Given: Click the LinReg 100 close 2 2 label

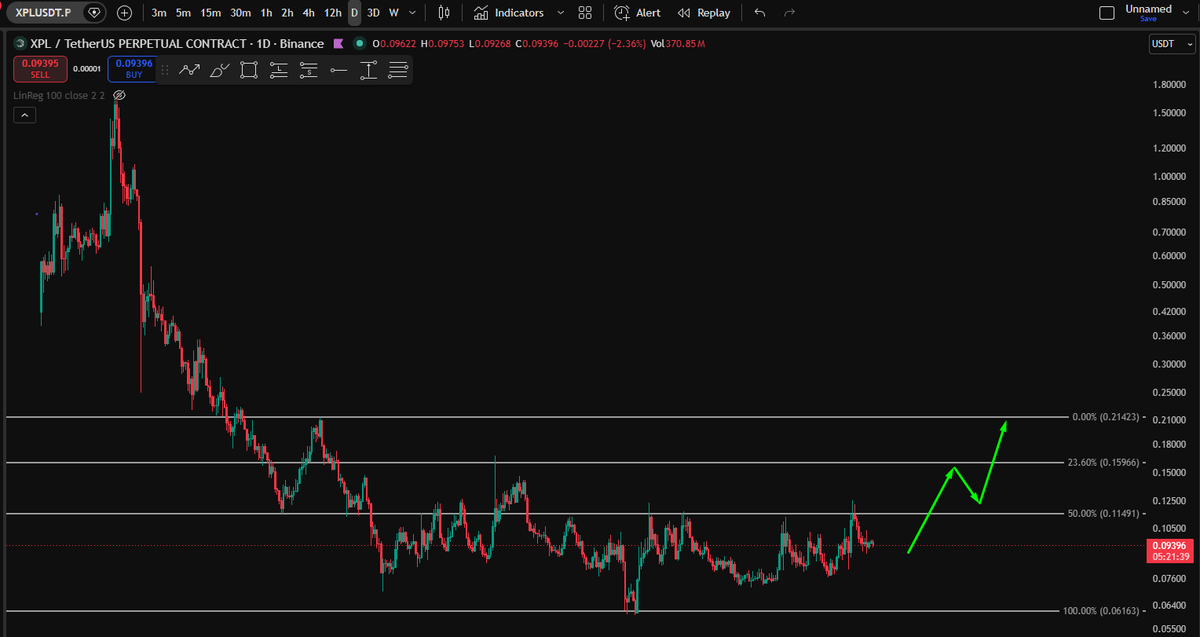Looking at the screenshot, I should (x=60, y=95).
